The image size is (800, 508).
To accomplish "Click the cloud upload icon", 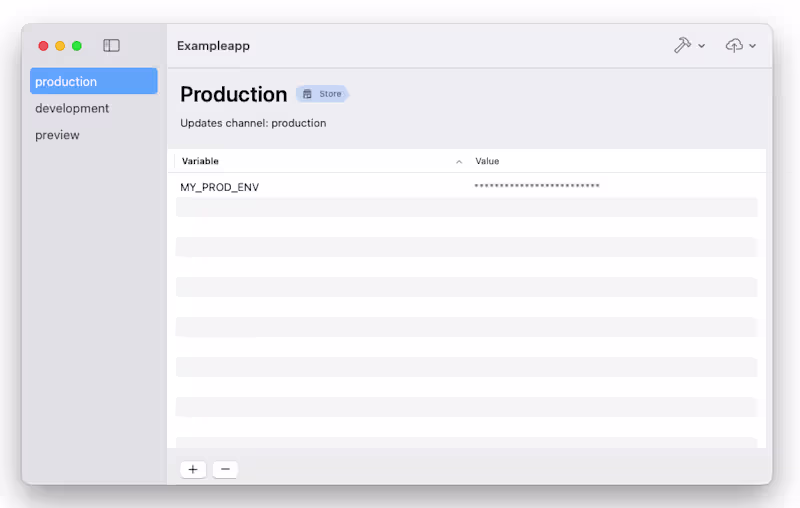I will [734, 46].
